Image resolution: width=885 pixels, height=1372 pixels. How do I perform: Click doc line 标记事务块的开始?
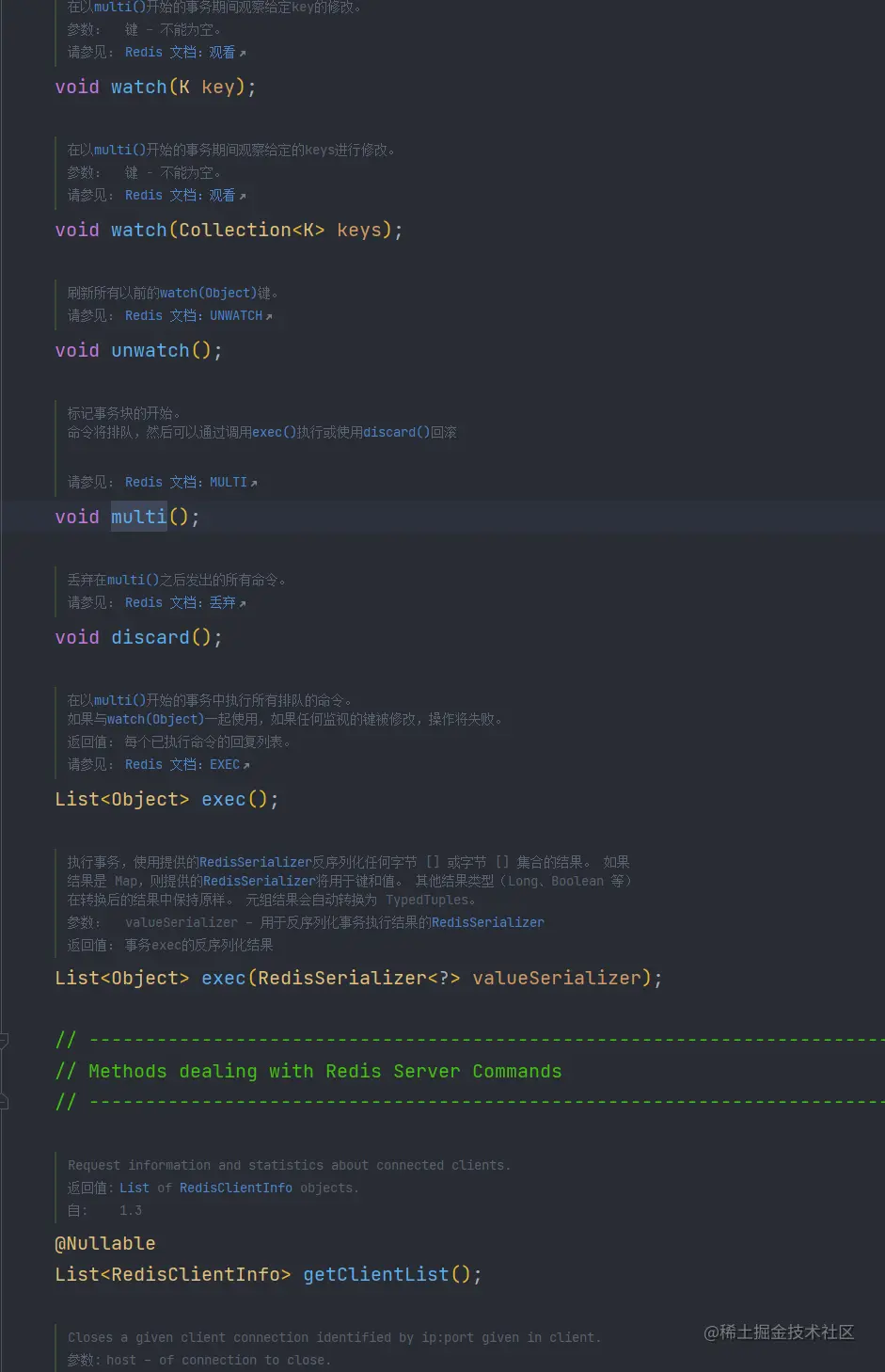pyautogui.click(x=124, y=414)
